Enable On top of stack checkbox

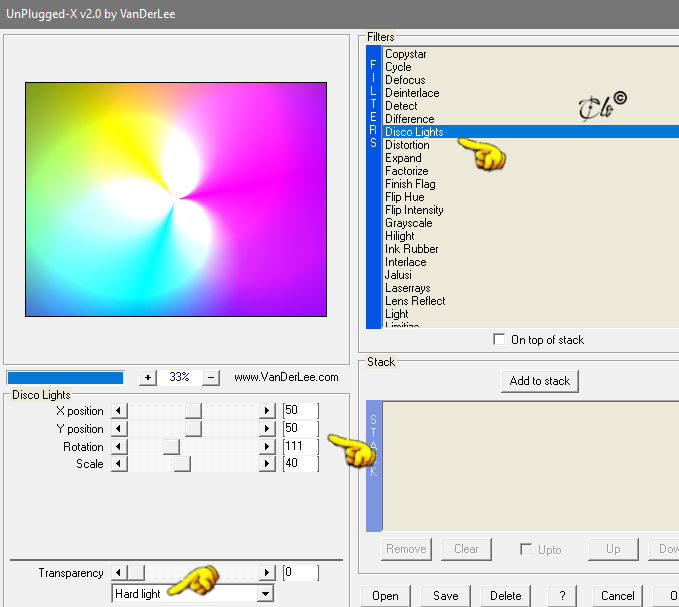click(499, 339)
